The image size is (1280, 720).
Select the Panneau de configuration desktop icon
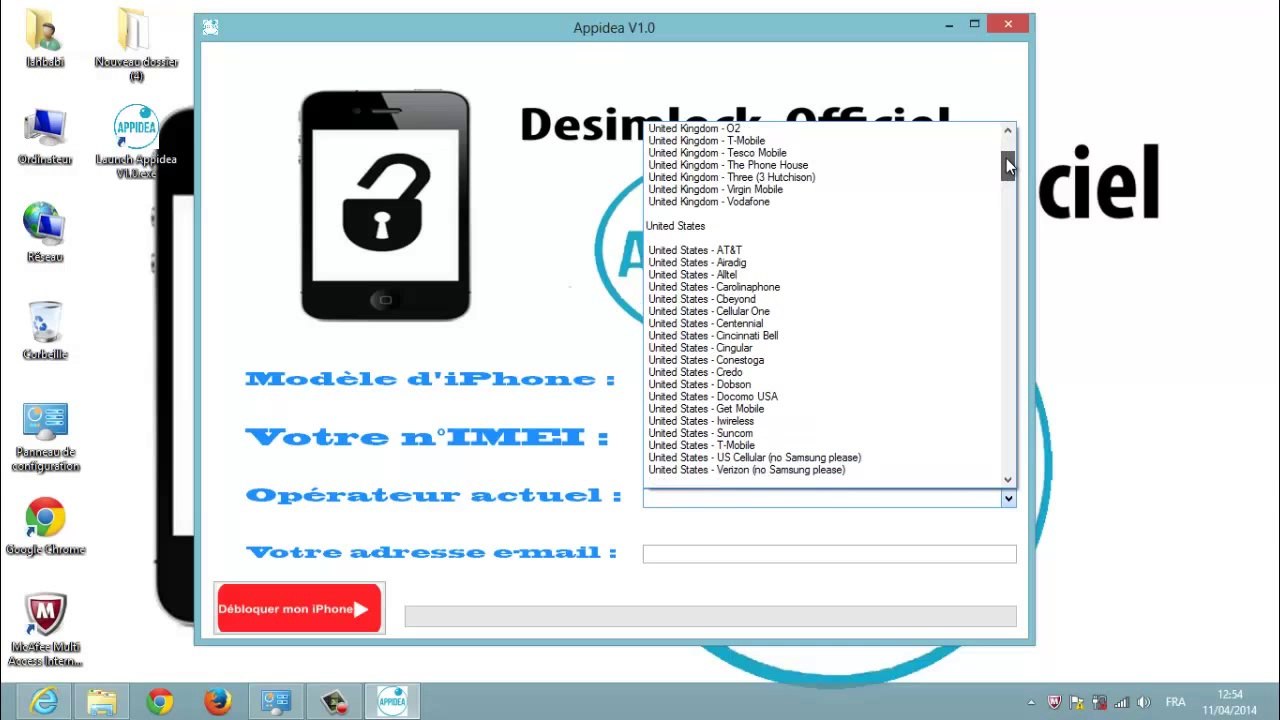click(x=46, y=437)
